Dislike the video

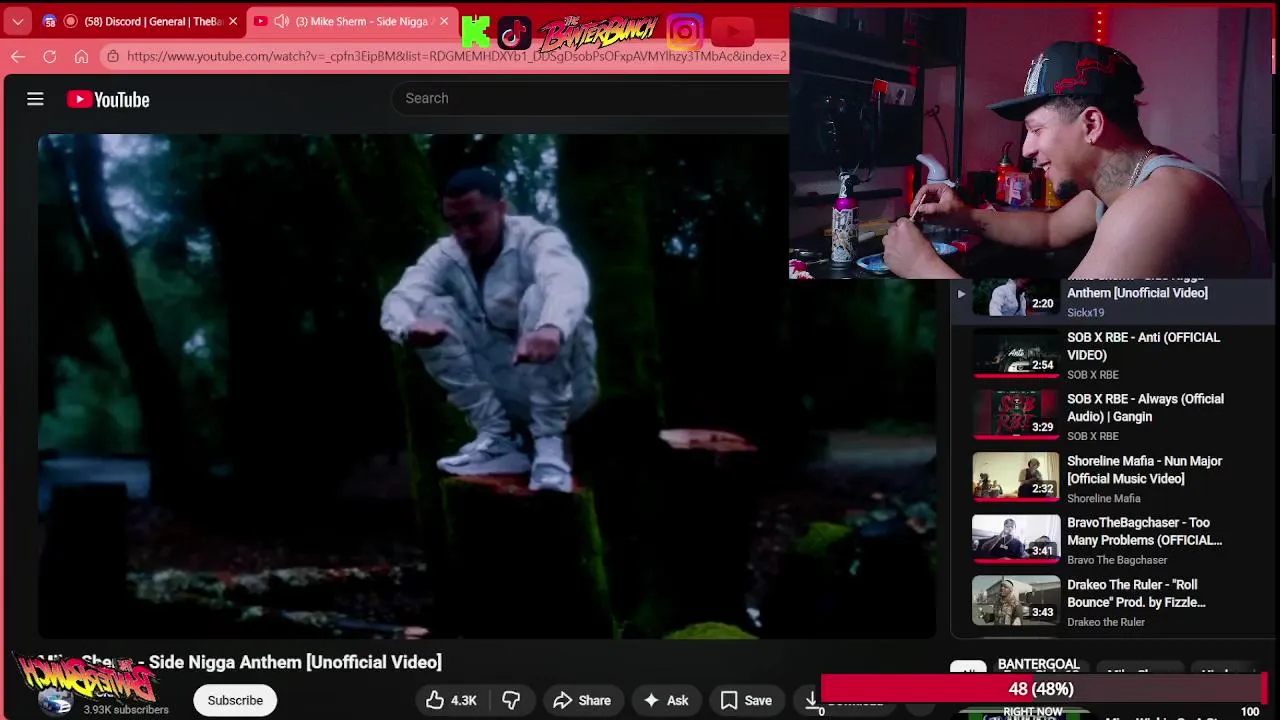tap(511, 700)
